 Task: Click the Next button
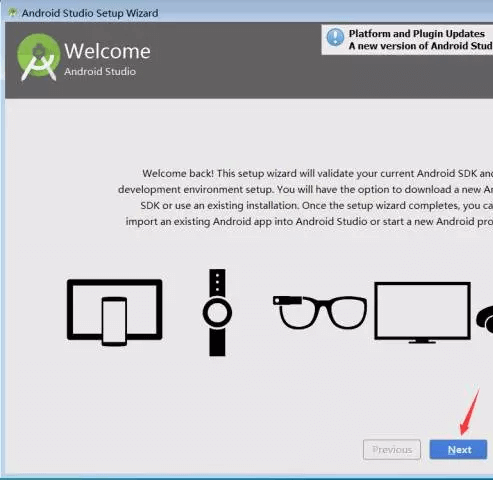tap(458, 450)
